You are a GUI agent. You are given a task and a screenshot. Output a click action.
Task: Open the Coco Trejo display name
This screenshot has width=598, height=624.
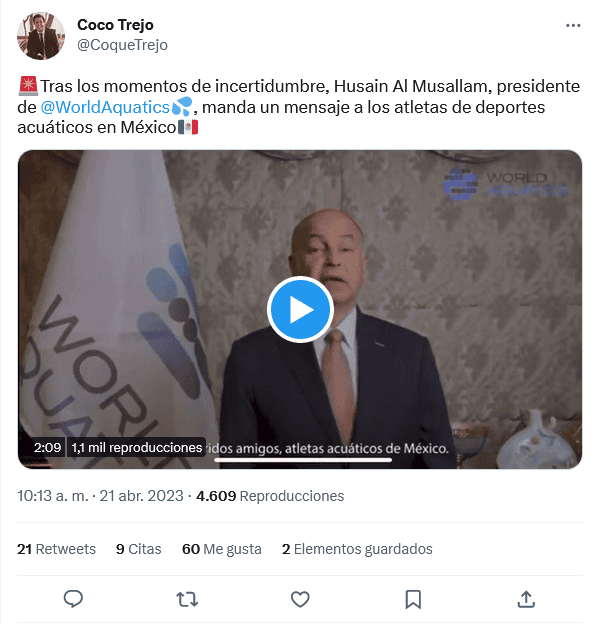point(115,25)
